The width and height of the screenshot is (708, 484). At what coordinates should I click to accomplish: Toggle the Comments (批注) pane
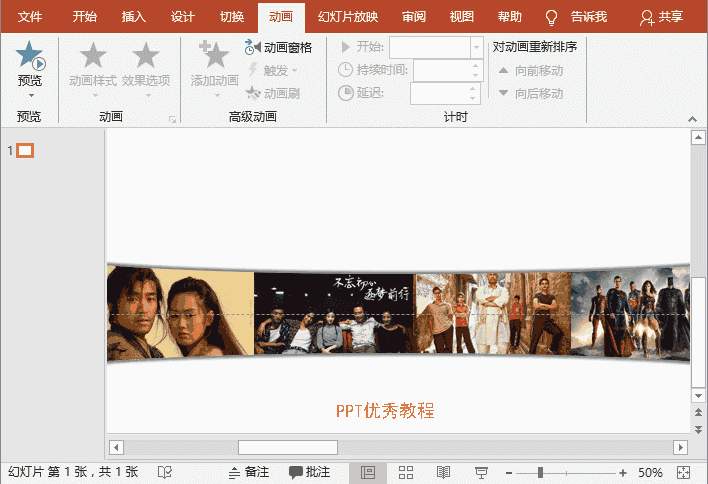[309, 472]
